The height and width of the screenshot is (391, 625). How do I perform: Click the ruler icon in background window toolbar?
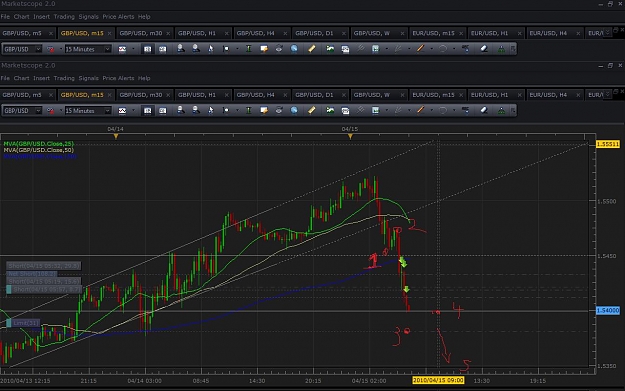click(311, 49)
